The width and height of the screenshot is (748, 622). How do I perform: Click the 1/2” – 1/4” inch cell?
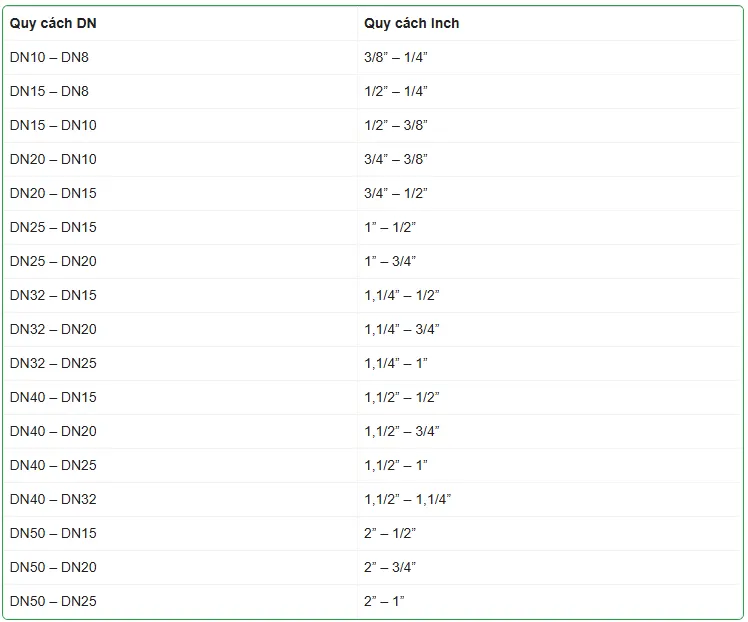click(x=395, y=91)
